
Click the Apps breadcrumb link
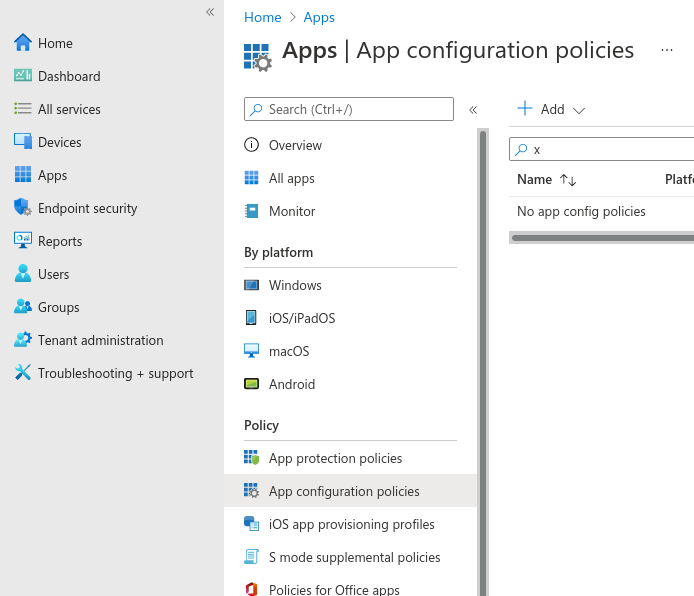point(319,17)
